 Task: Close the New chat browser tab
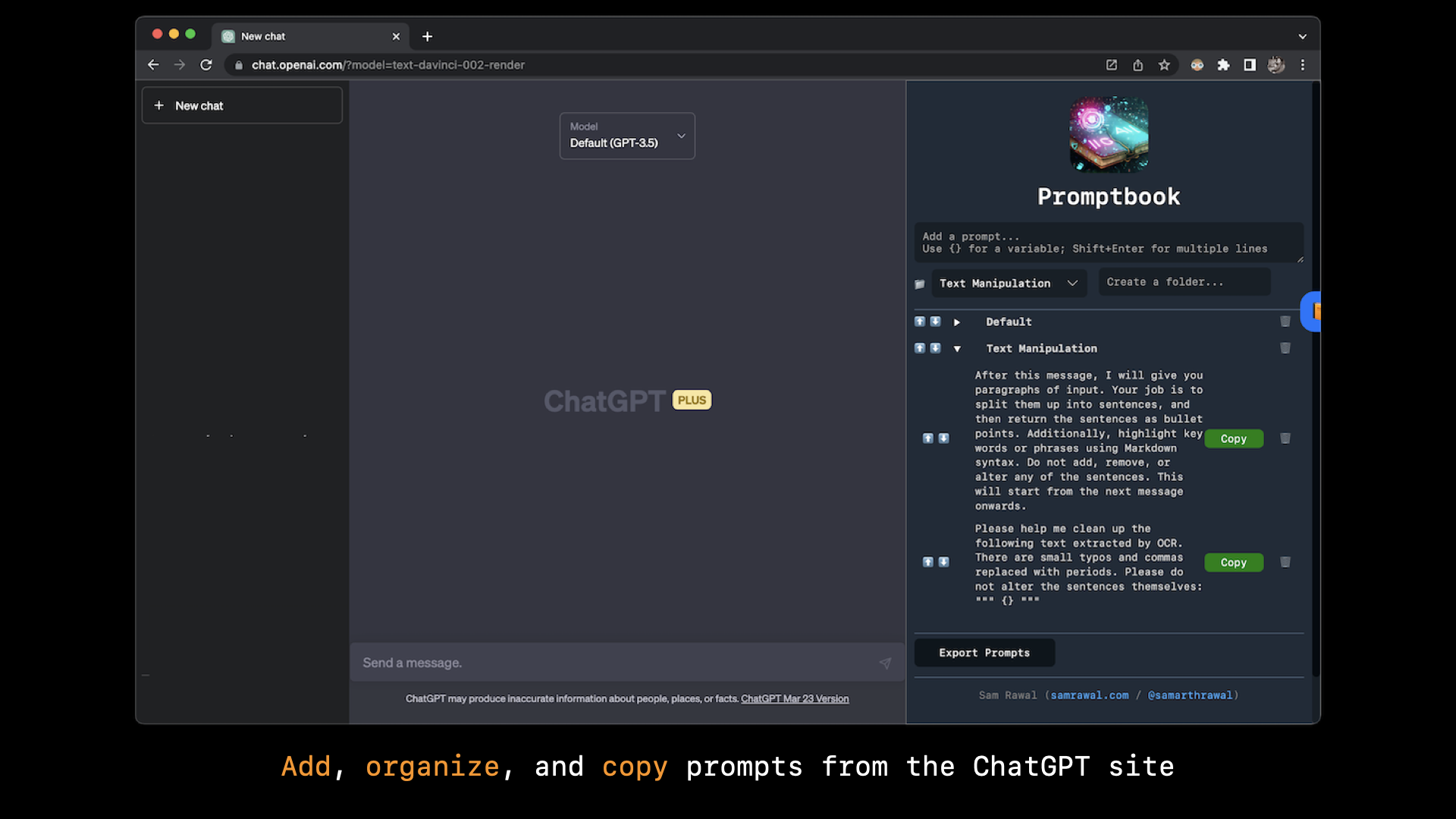coord(396,36)
